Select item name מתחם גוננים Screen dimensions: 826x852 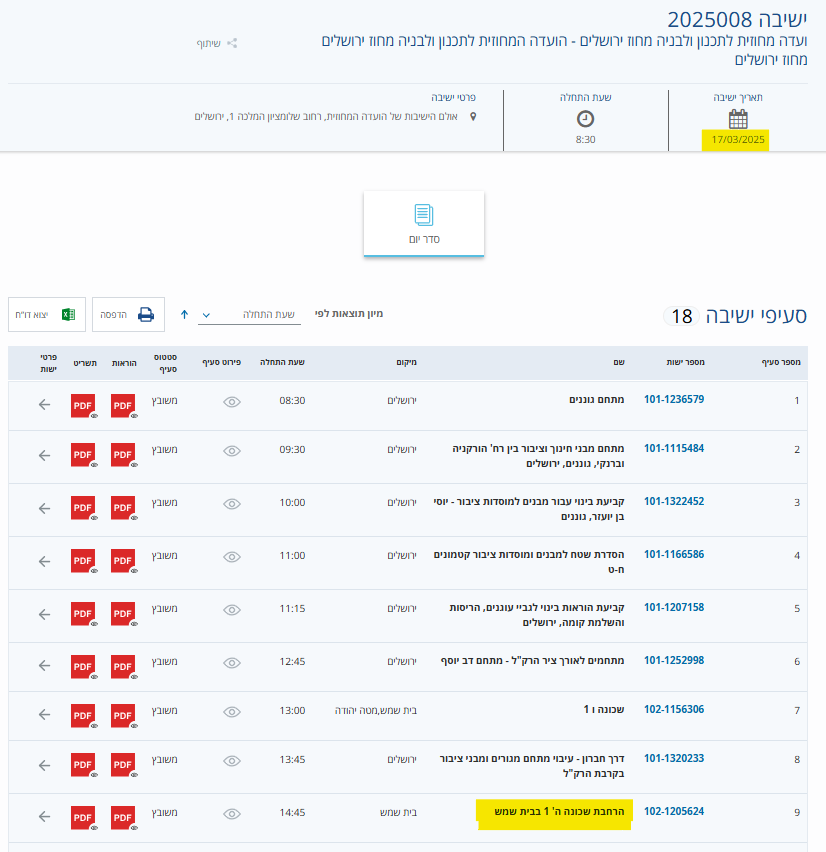coord(596,399)
